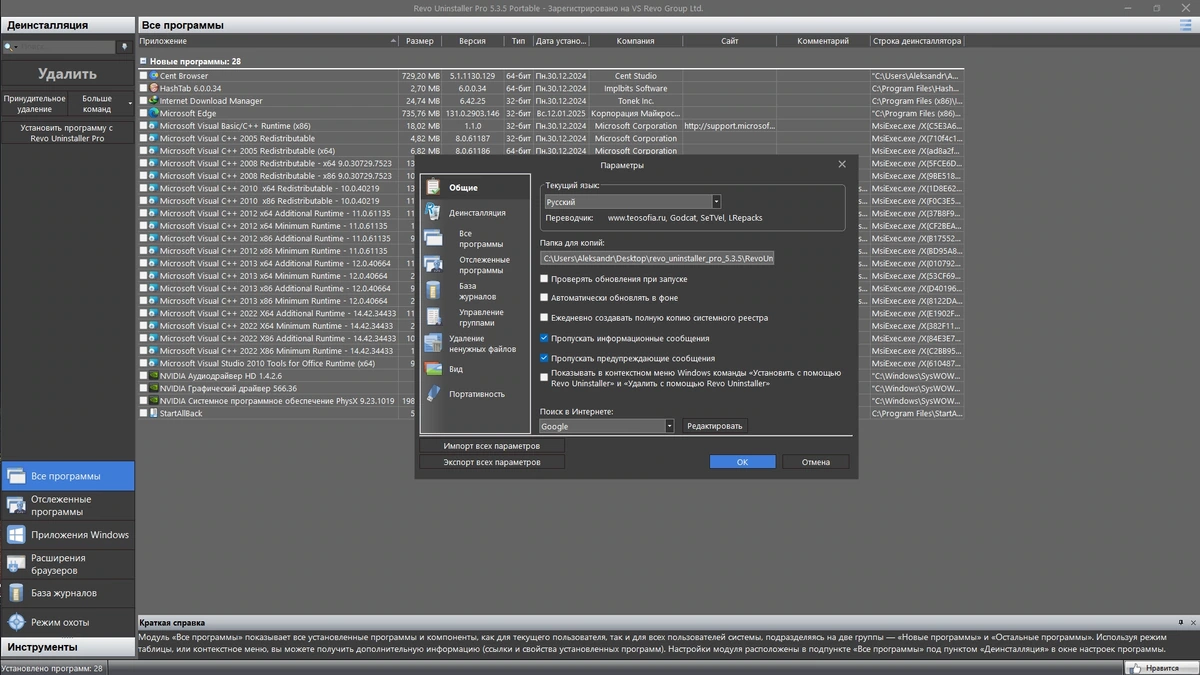Click the Вид settings icon
The image size is (1200, 675).
click(433, 369)
